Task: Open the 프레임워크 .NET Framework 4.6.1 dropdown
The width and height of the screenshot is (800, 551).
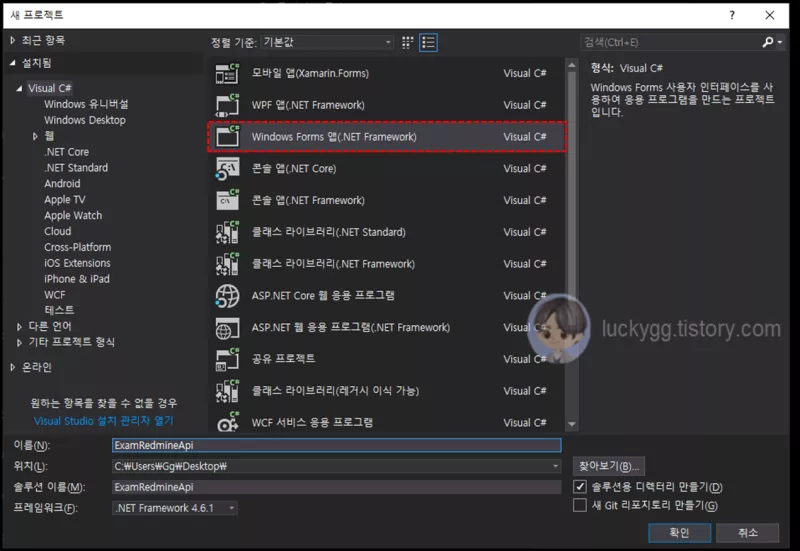Action: coord(174,508)
